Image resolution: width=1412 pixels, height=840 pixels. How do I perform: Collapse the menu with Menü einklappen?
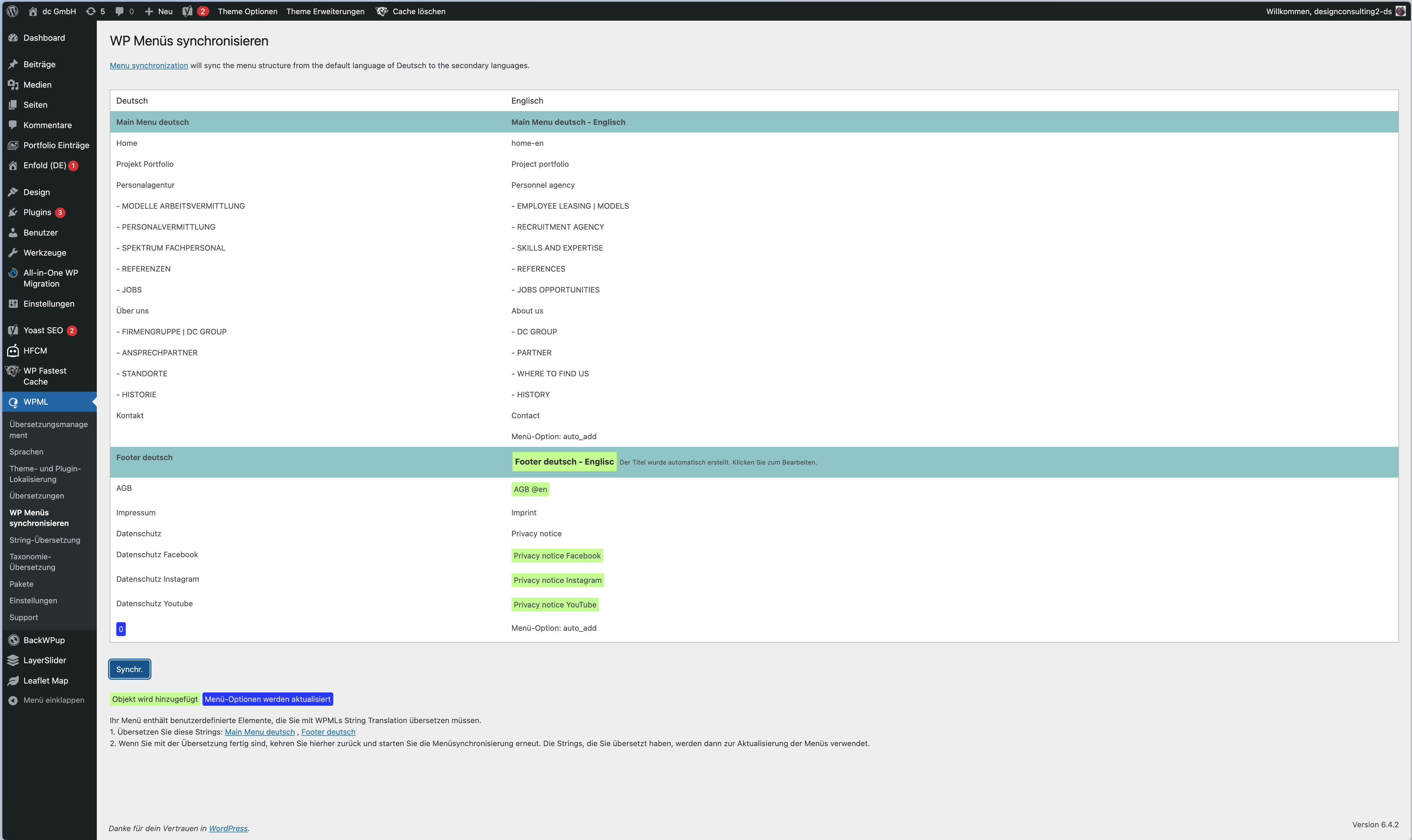coord(46,700)
